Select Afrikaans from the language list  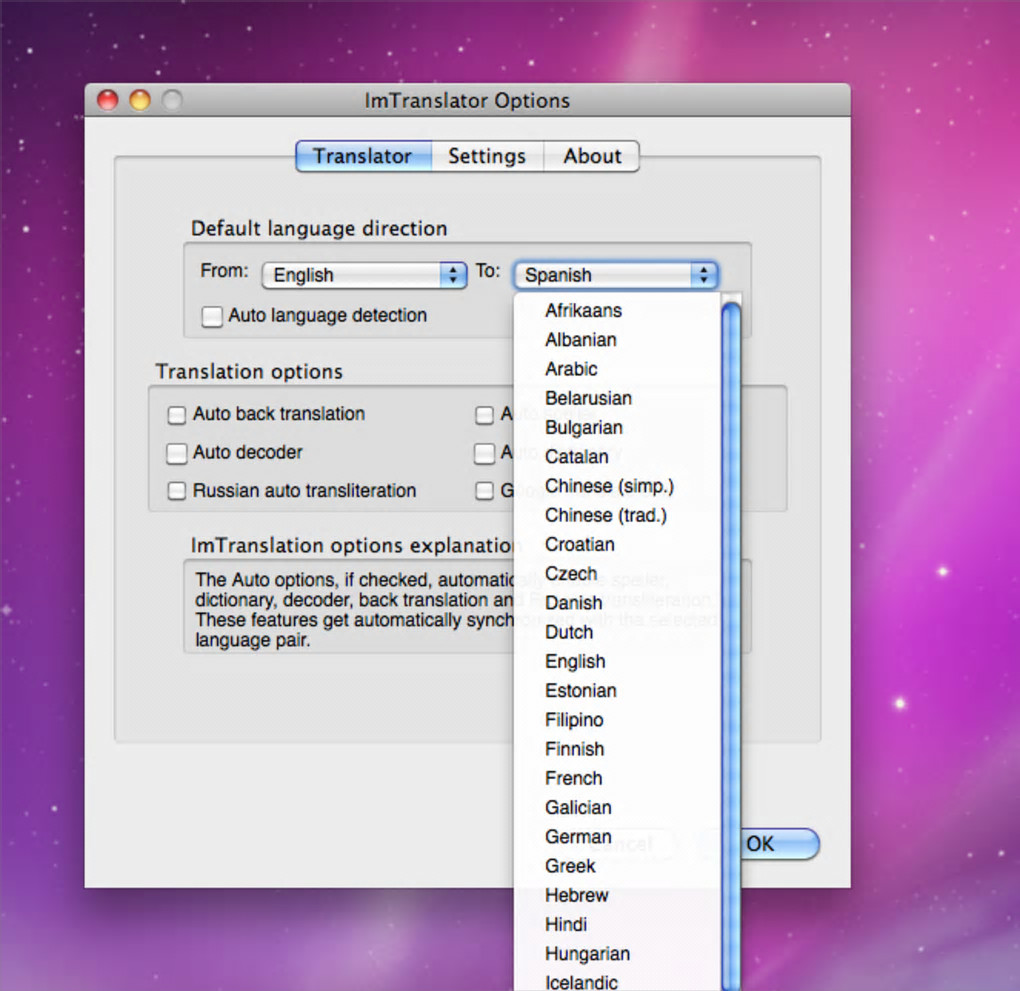[x=618, y=310]
